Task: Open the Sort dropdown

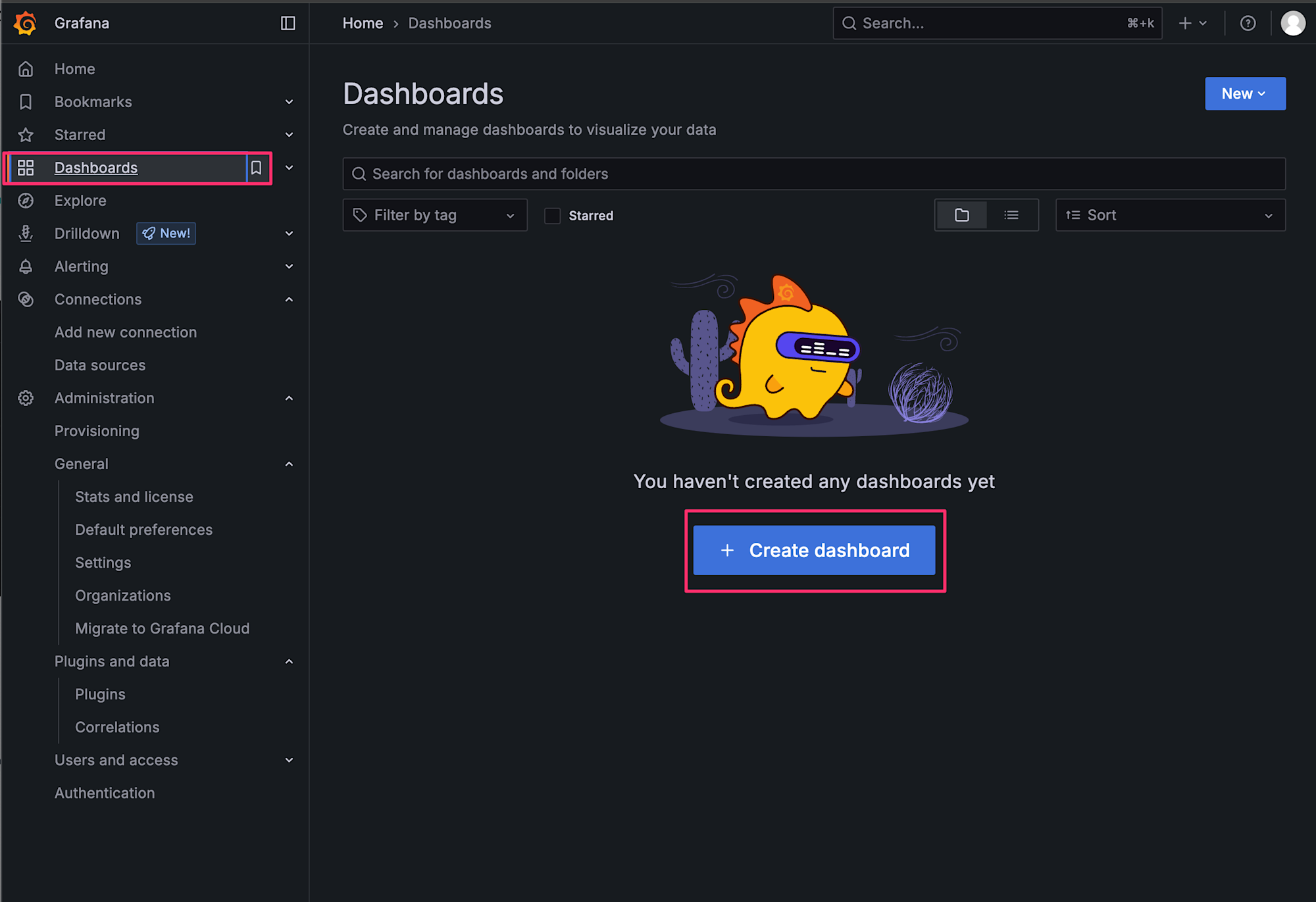Action: click(1170, 215)
